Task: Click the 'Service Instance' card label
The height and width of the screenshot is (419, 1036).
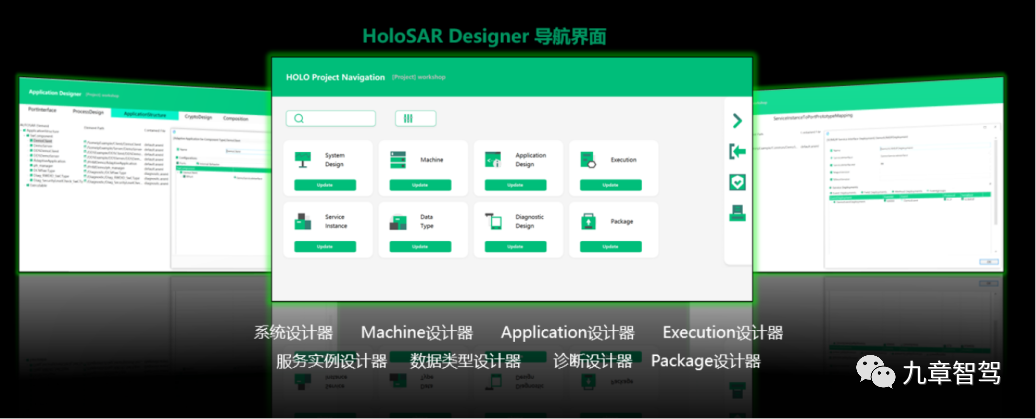Action: (336, 221)
